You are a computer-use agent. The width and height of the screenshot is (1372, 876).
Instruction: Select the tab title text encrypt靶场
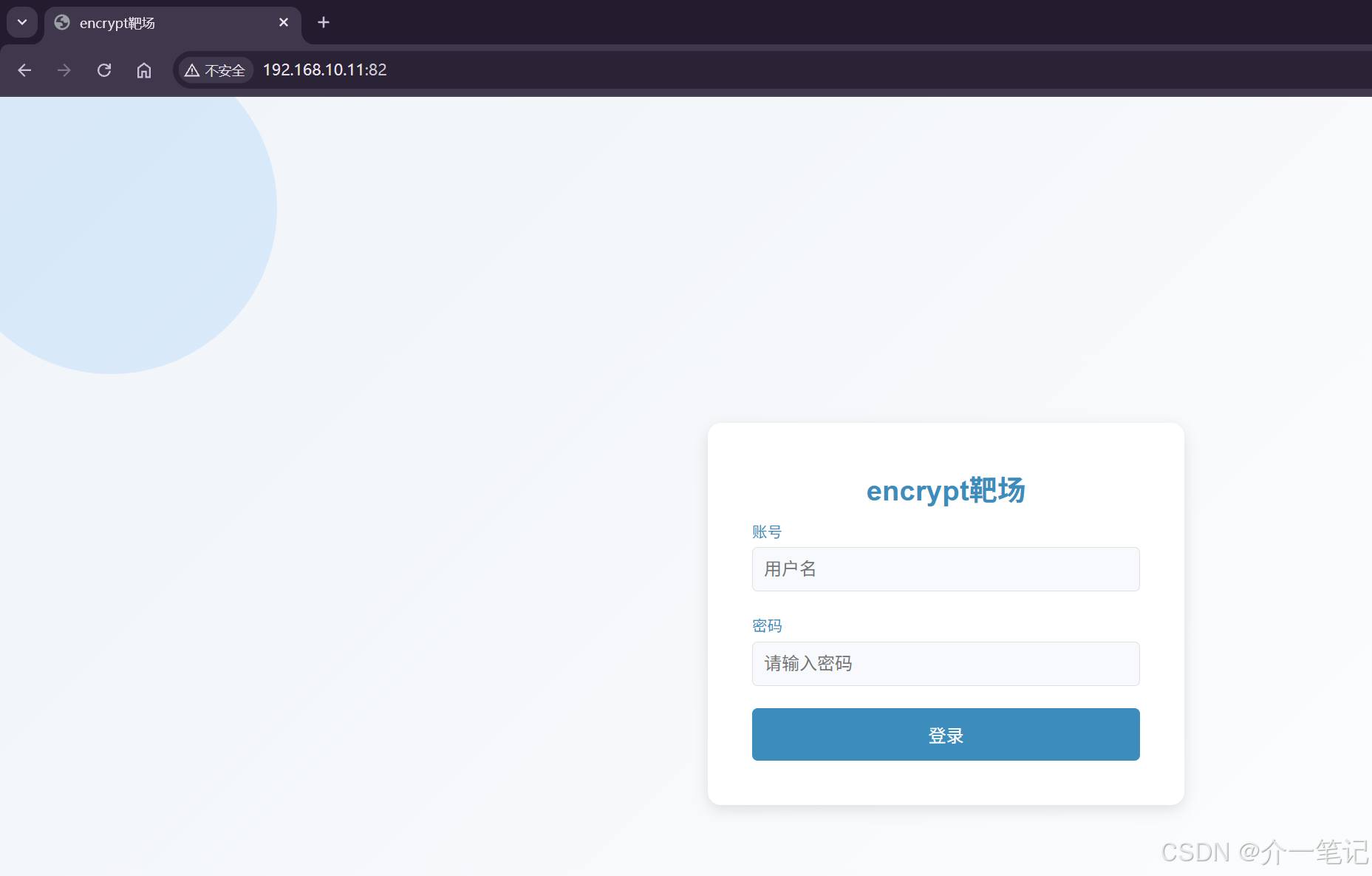117,23
